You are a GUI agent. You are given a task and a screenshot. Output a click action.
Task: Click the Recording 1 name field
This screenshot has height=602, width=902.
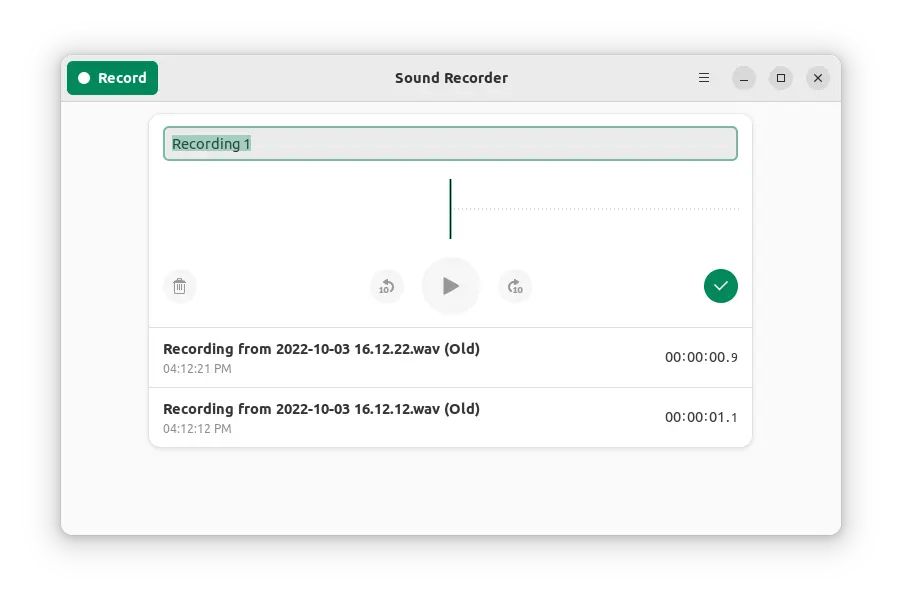pos(450,143)
